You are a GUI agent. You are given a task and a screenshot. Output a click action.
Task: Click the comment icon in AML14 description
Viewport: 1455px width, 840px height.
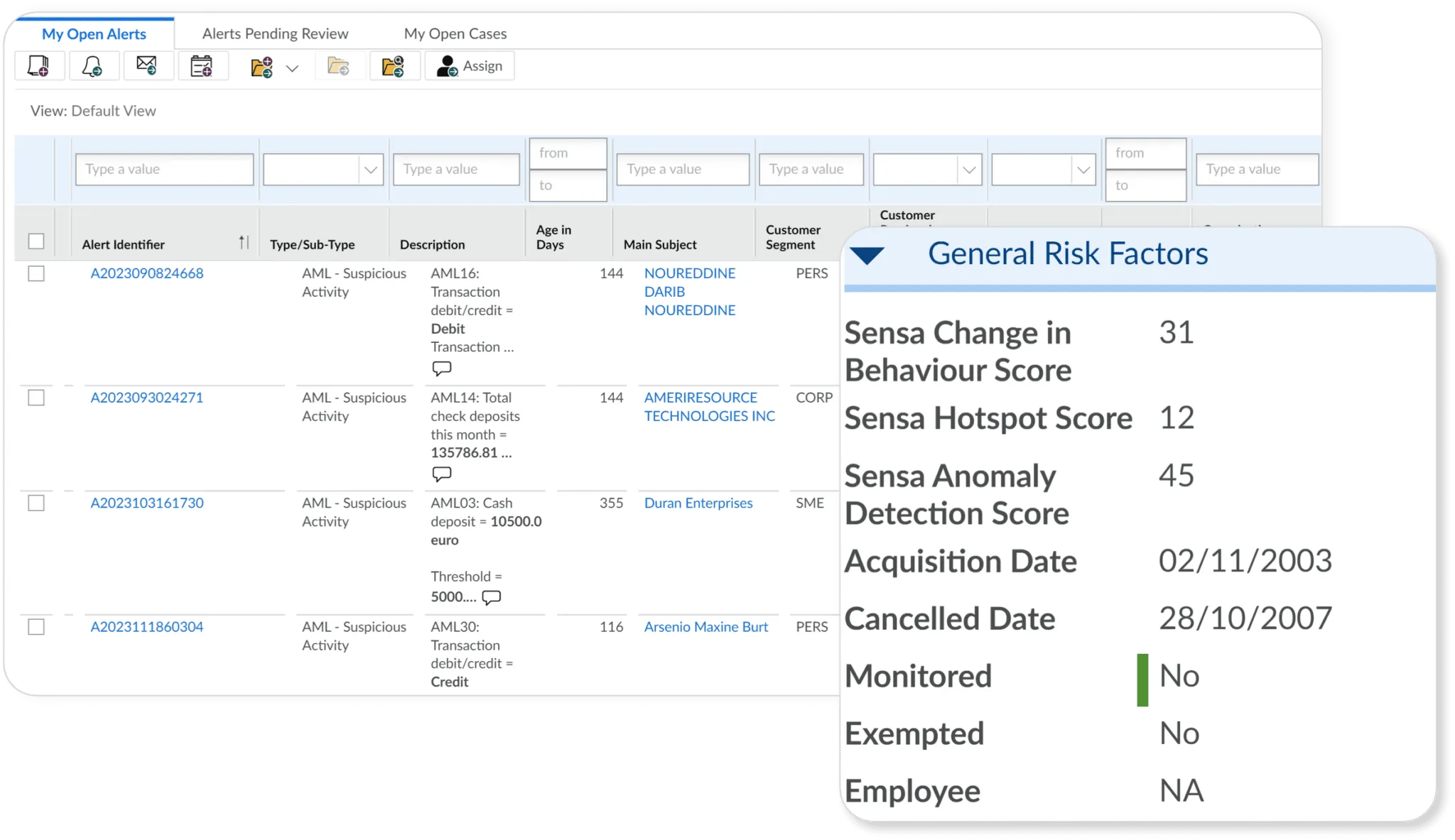point(442,474)
